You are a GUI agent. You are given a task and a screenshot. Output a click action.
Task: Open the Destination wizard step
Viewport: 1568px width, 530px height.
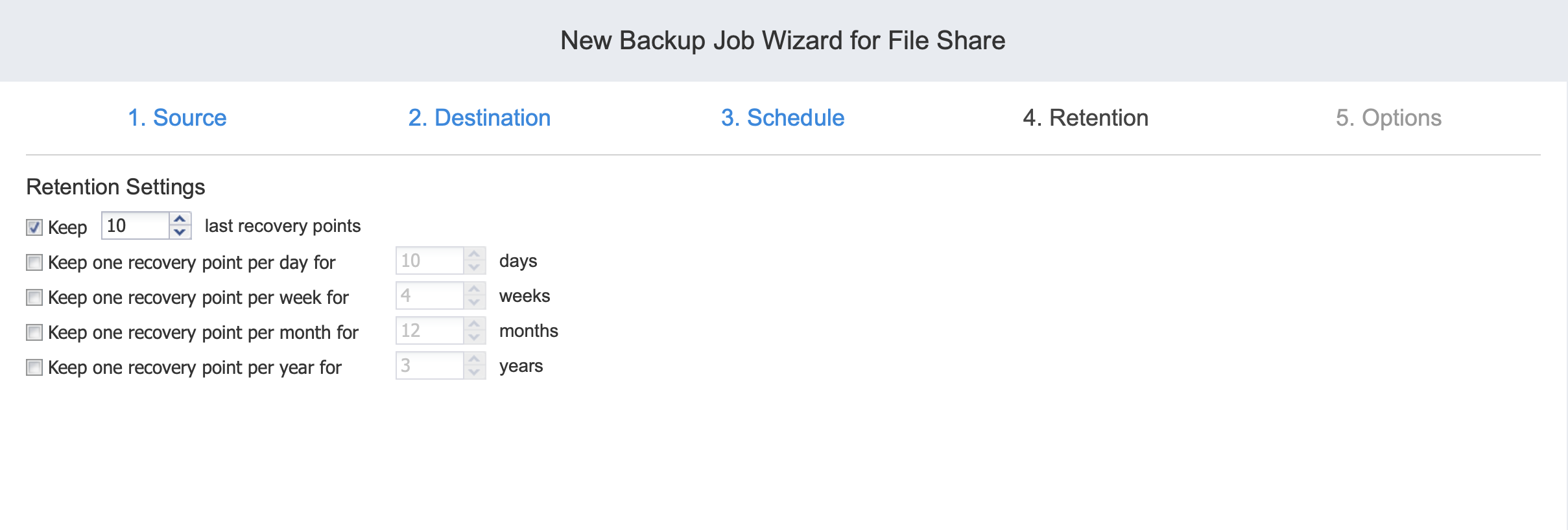(479, 118)
